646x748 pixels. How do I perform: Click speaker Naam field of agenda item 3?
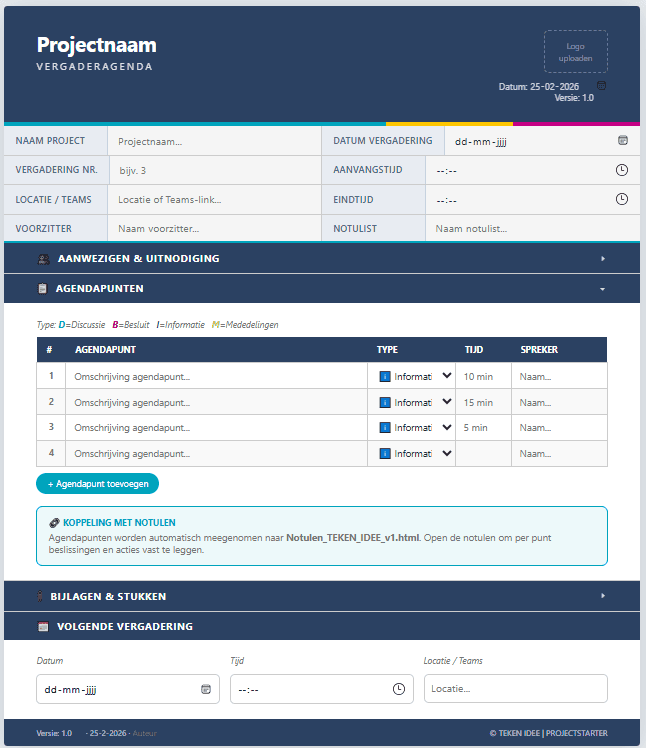click(559, 427)
